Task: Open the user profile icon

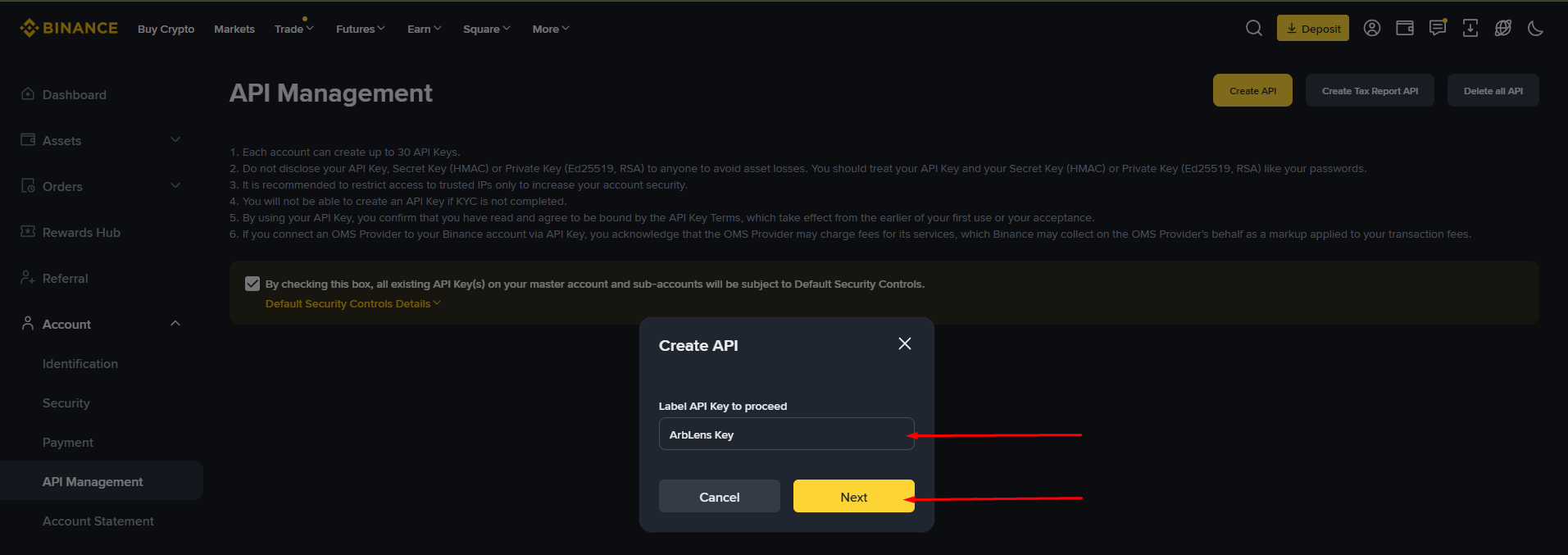Action: pyautogui.click(x=1372, y=28)
